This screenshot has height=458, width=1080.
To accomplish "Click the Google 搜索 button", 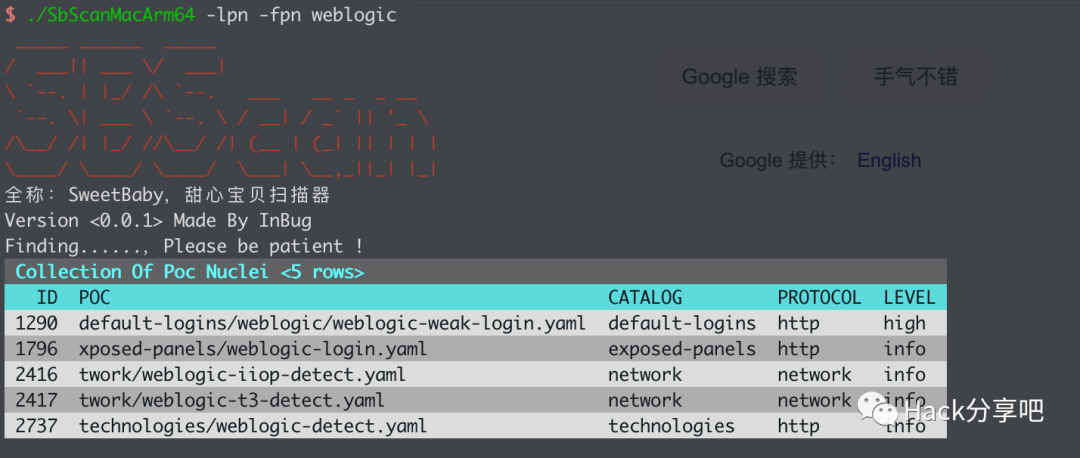I will coord(739,77).
